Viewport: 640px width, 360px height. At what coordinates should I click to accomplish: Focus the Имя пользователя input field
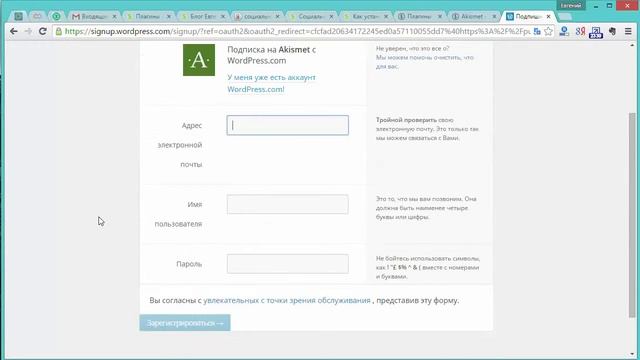[x=288, y=204]
